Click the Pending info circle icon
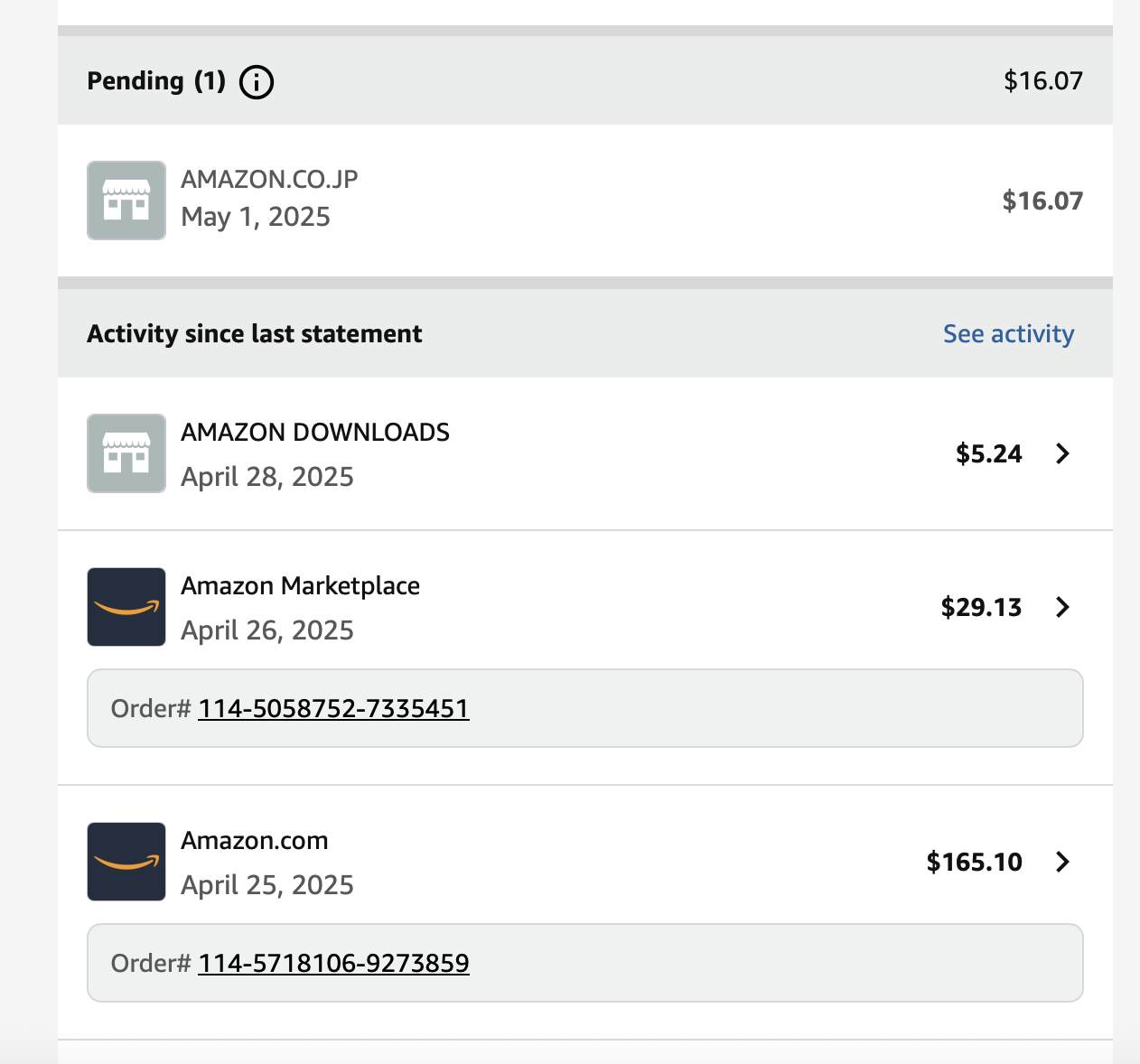 click(x=257, y=82)
